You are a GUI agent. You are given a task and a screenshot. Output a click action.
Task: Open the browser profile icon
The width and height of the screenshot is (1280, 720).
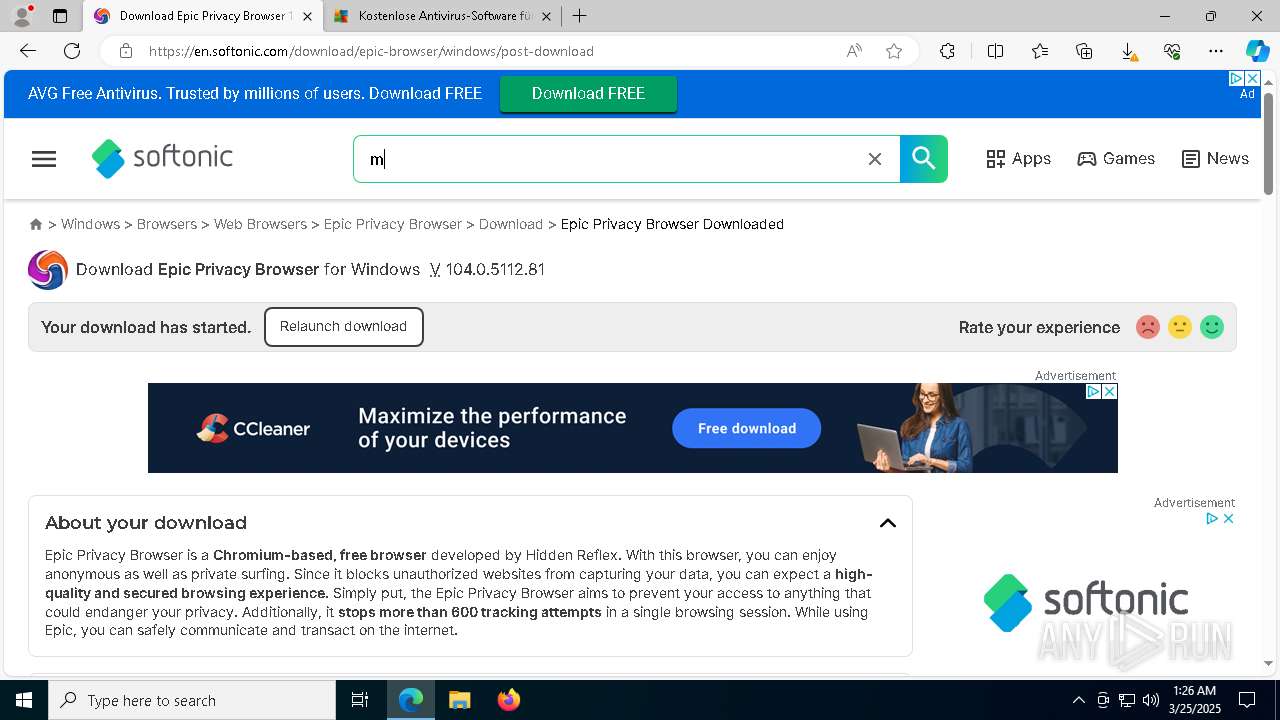[22, 16]
